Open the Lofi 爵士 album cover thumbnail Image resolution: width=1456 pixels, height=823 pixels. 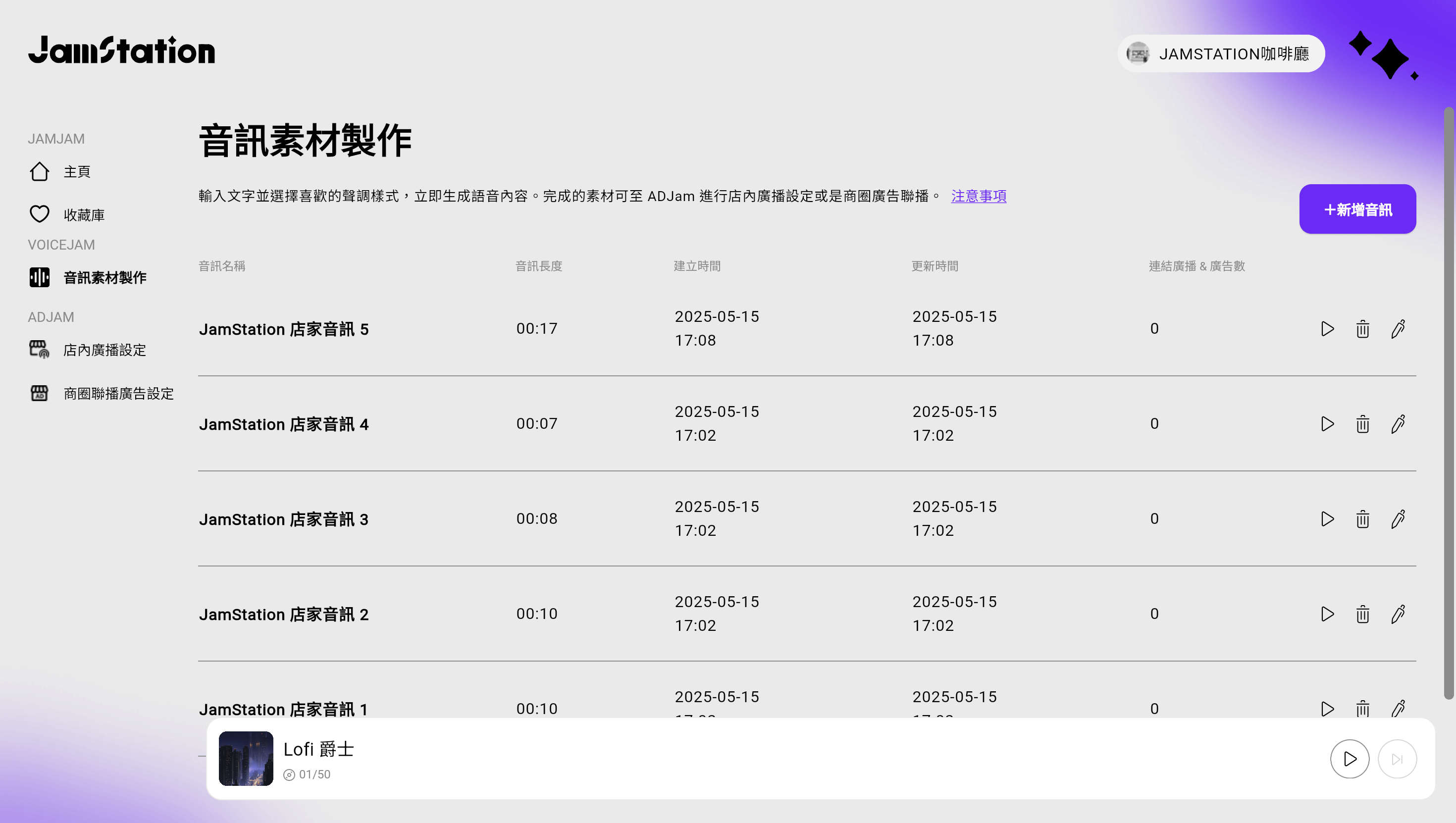tap(246, 759)
